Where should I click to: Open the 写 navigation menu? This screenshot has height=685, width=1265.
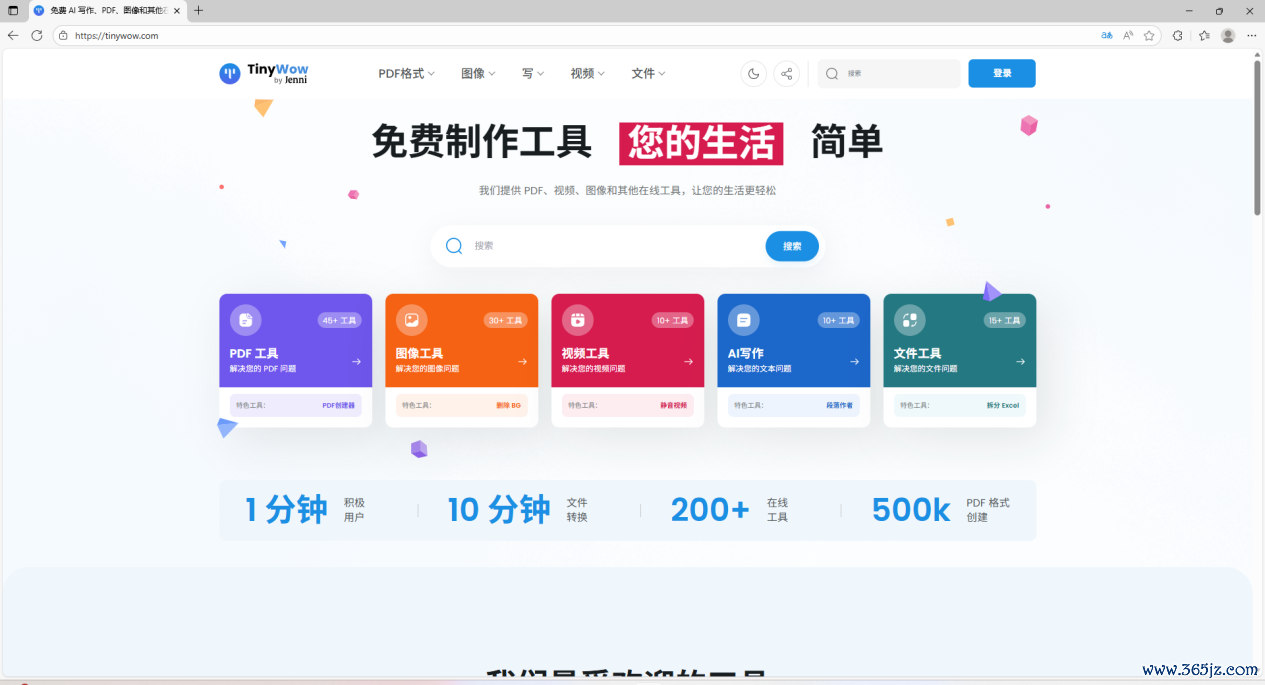[x=532, y=74]
